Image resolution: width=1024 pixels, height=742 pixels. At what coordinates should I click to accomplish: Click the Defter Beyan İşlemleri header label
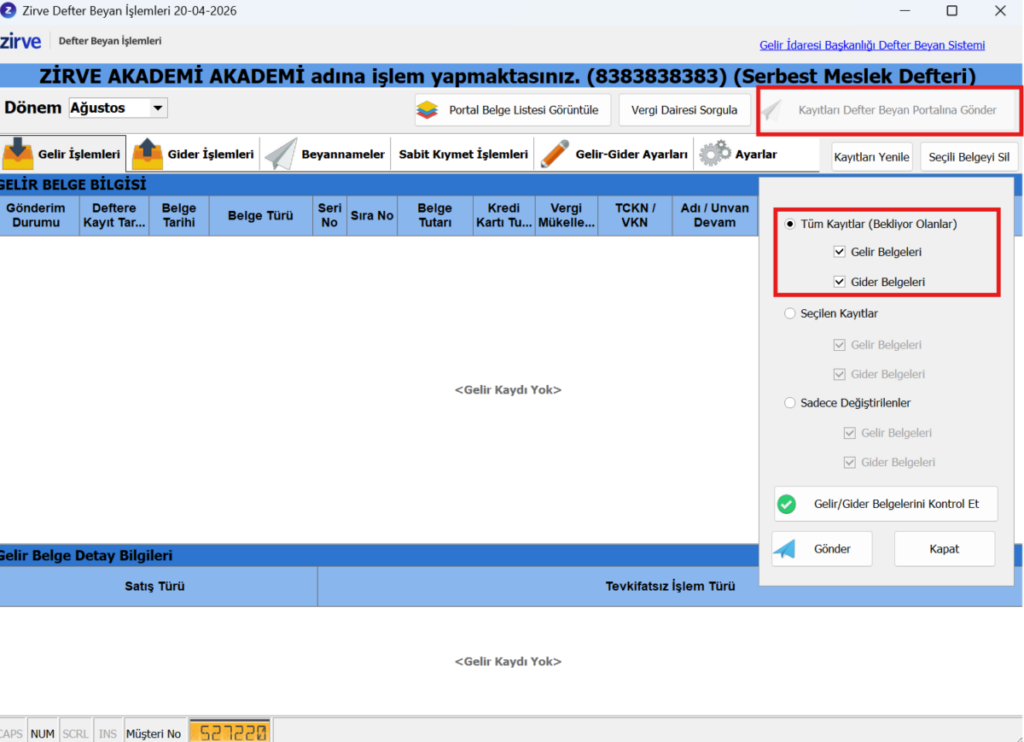110,40
